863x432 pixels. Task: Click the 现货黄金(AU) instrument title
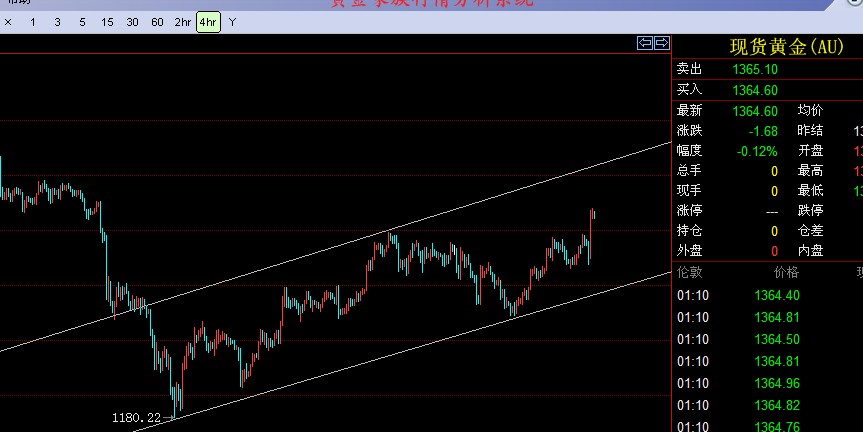point(787,47)
